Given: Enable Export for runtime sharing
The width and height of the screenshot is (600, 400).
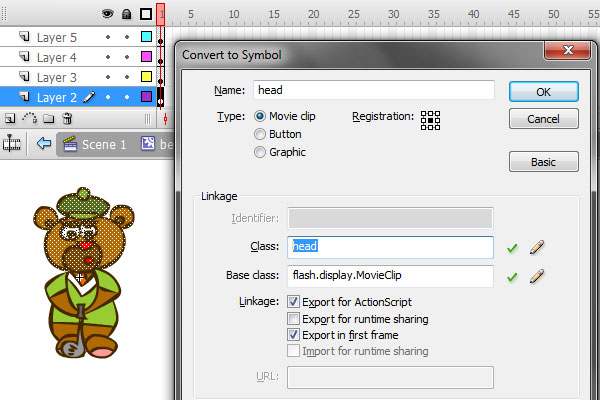Looking at the screenshot, I should pyautogui.click(x=293, y=318).
